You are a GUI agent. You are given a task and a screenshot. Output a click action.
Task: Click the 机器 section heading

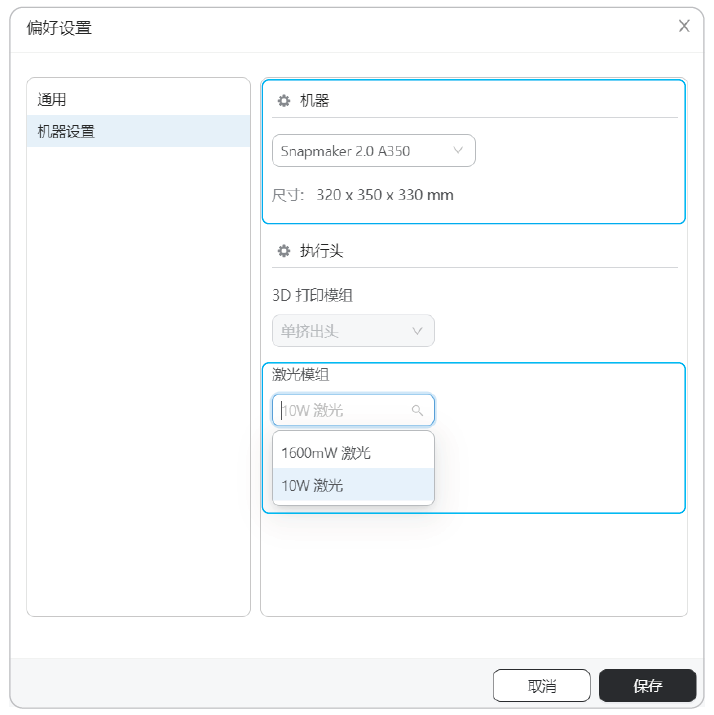pos(315,101)
